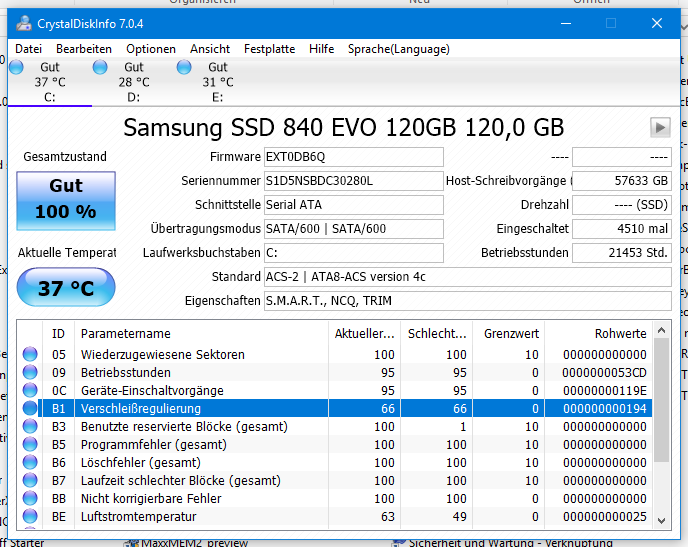Open the Optionen menu

151,49
